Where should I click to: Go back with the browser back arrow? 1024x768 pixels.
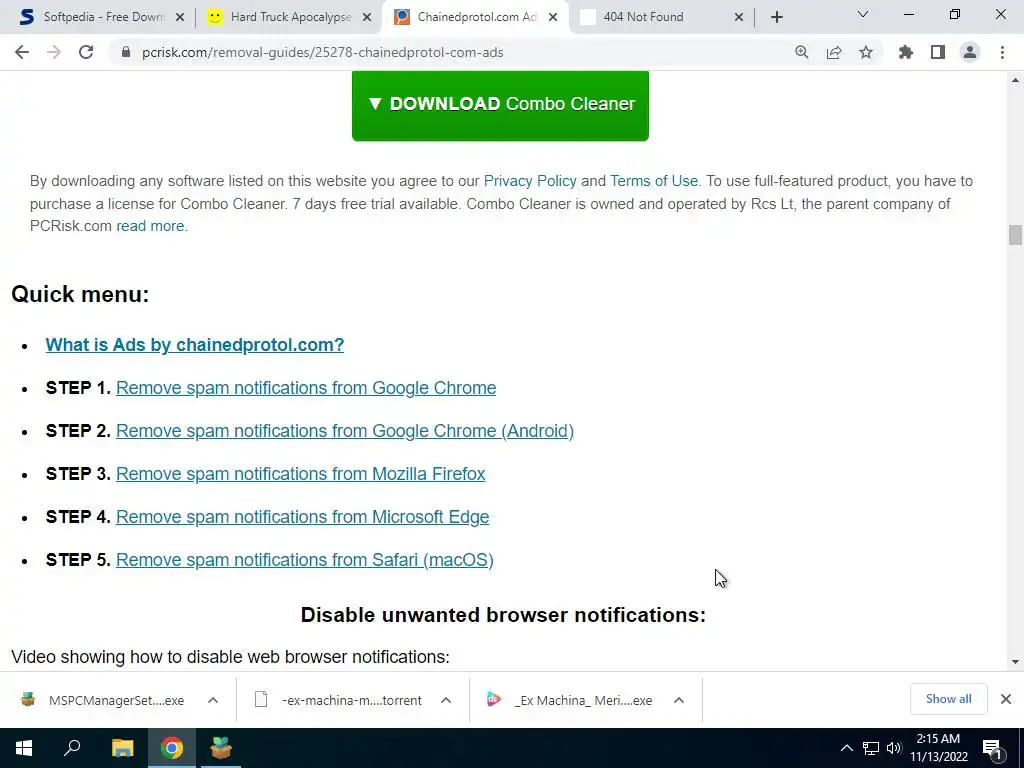coord(22,52)
